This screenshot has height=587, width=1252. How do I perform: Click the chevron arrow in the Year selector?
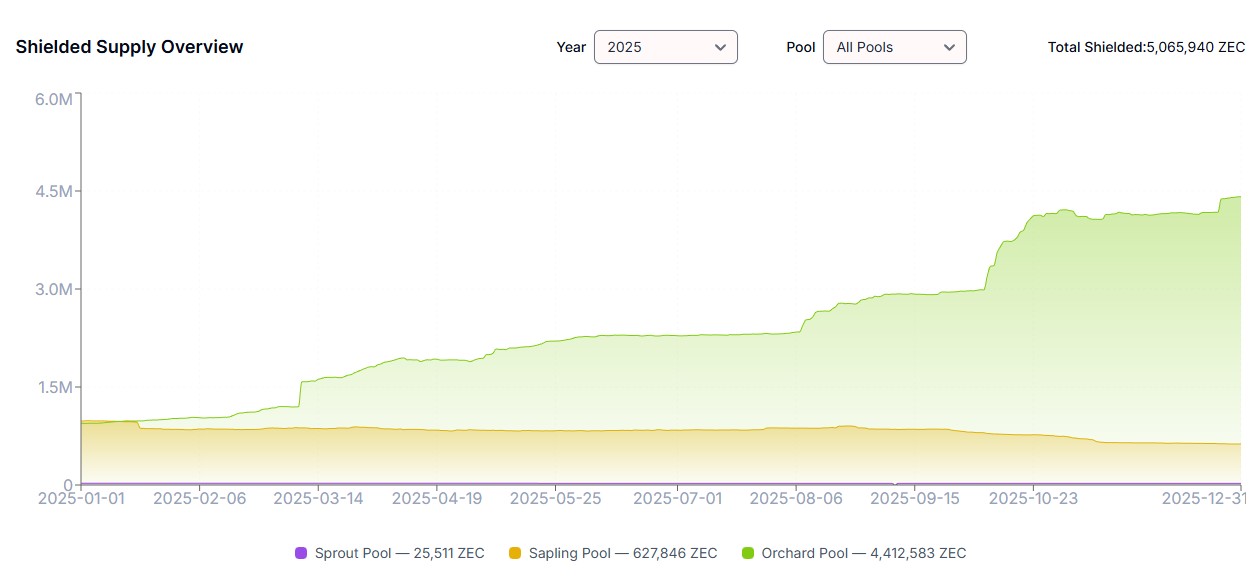coord(720,47)
